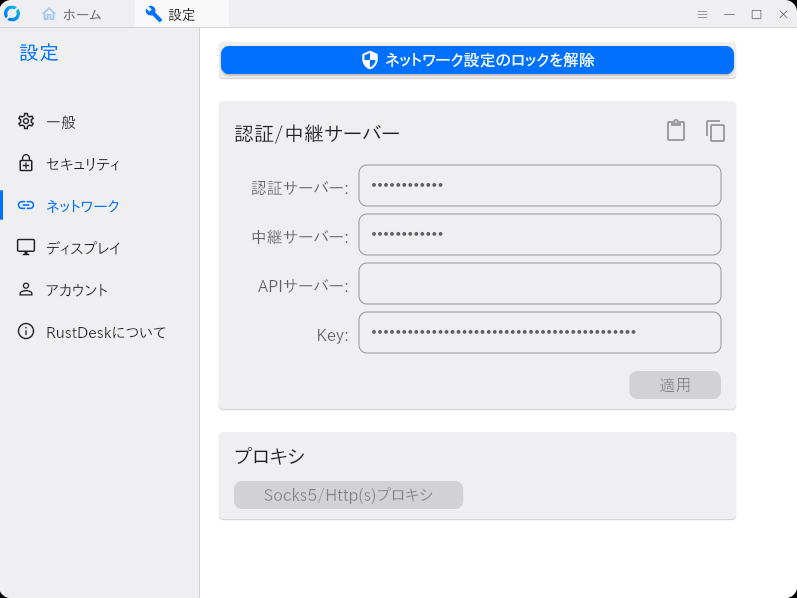Click the Key input field
Image resolution: width=797 pixels, height=598 pixels.
540,332
